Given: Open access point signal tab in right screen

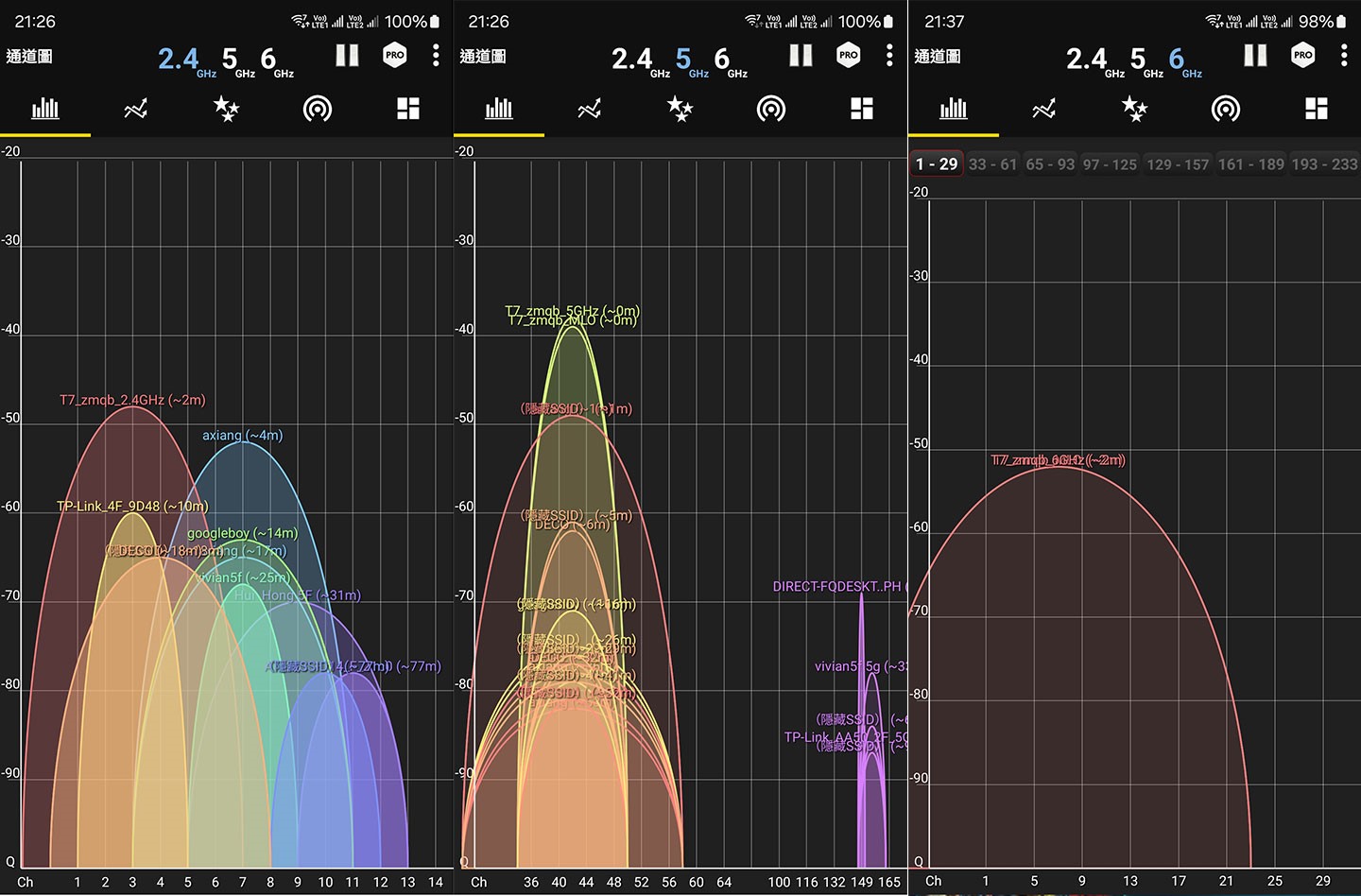Looking at the screenshot, I should pos(1226,110).
